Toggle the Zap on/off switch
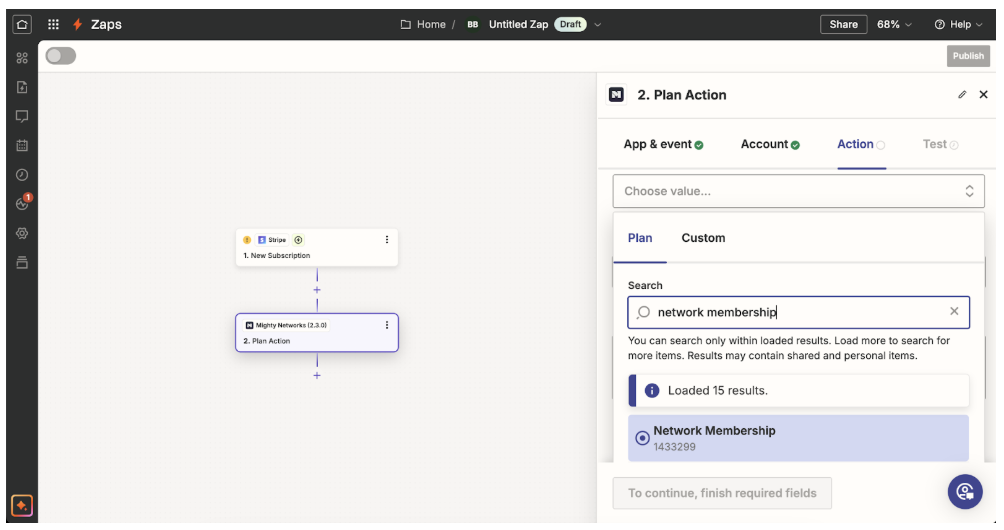 coord(61,56)
